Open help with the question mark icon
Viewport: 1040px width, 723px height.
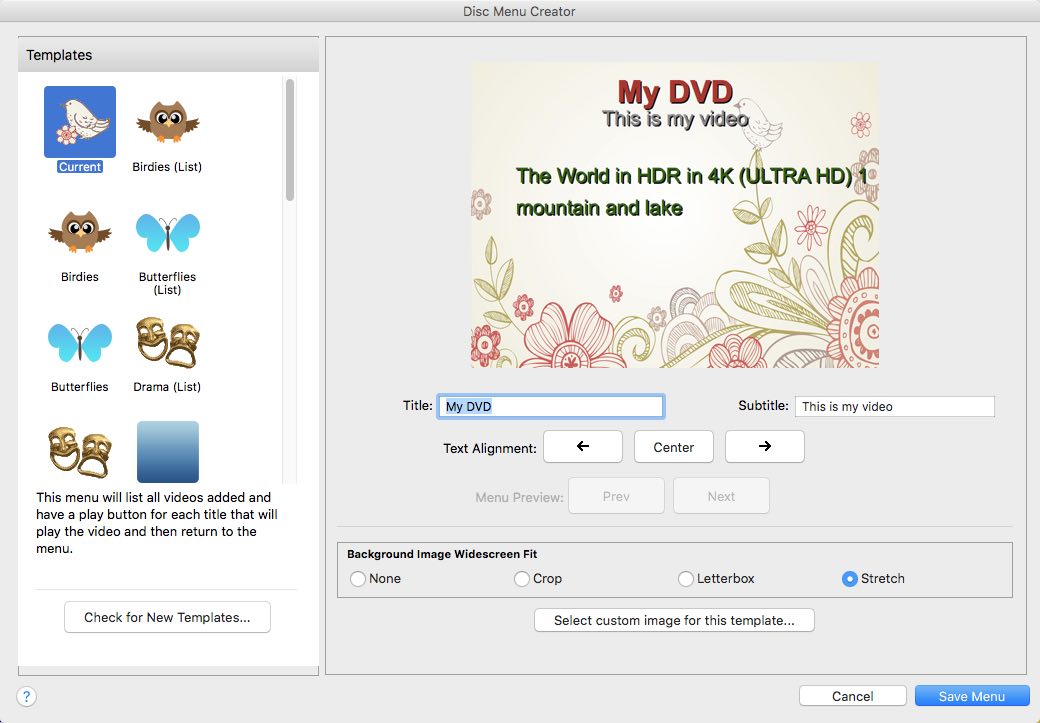tap(25, 696)
